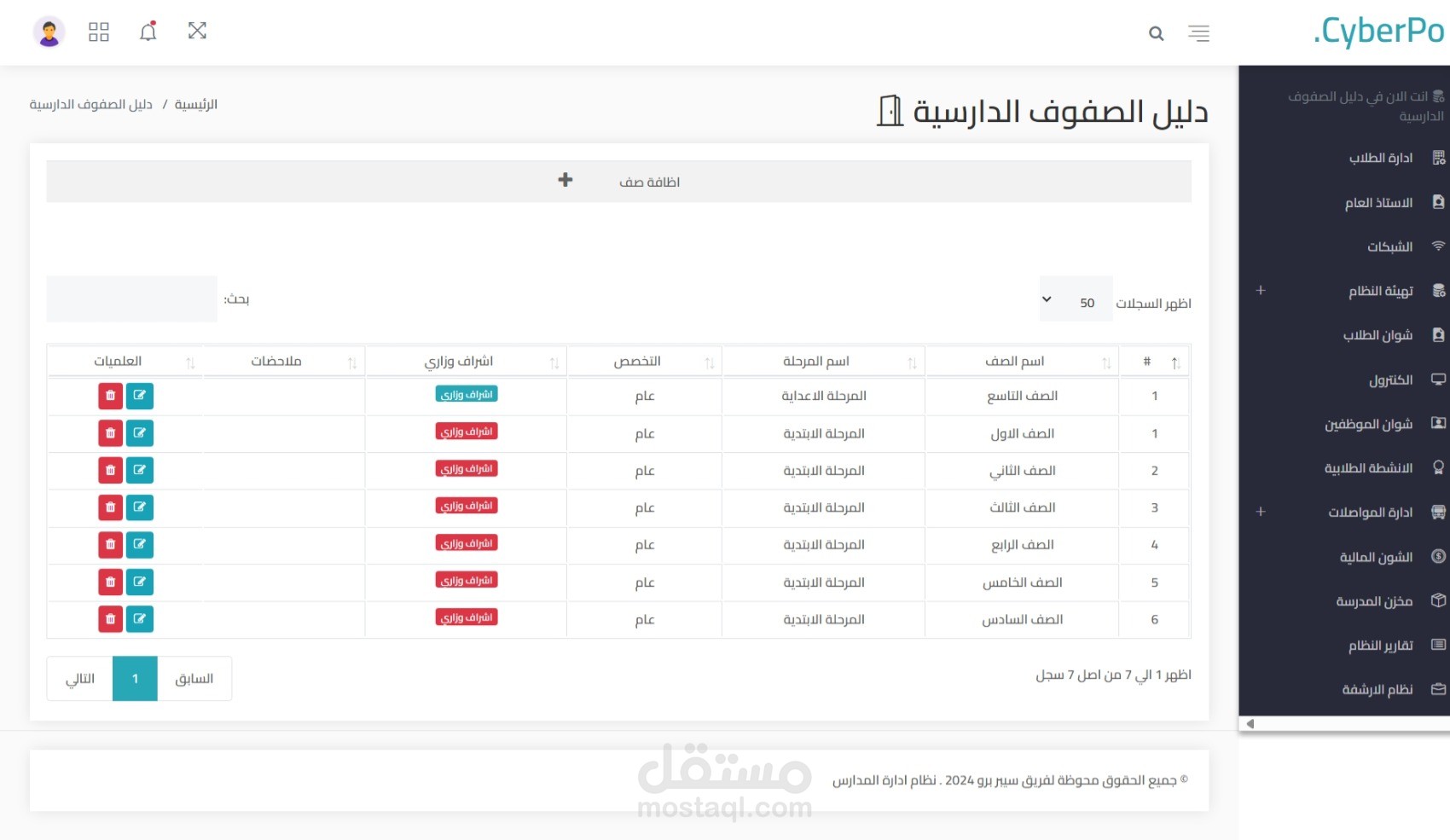The image size is (1450, 840).
Task: Select page 1 in pagination
Action: click(135, 679)
